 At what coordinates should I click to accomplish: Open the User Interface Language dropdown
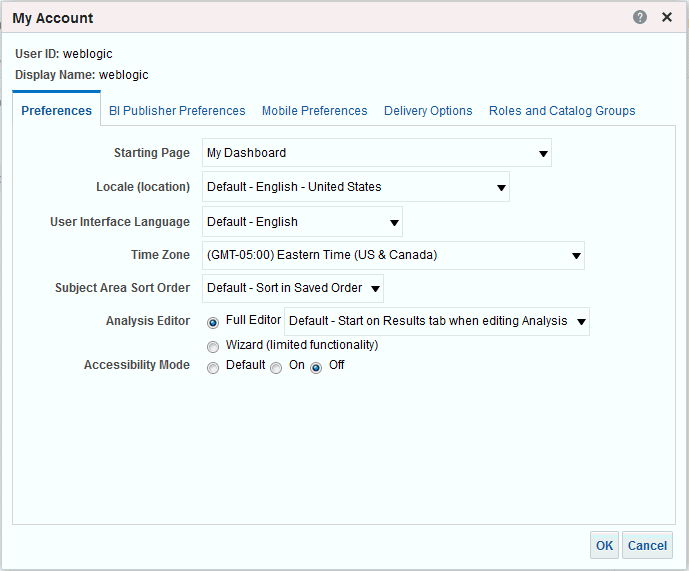[x=302, y=222]
